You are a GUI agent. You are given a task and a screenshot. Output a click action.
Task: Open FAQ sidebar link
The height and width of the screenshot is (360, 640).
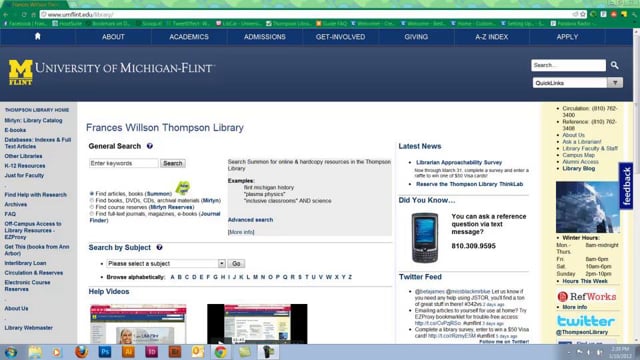click(10, 214)
